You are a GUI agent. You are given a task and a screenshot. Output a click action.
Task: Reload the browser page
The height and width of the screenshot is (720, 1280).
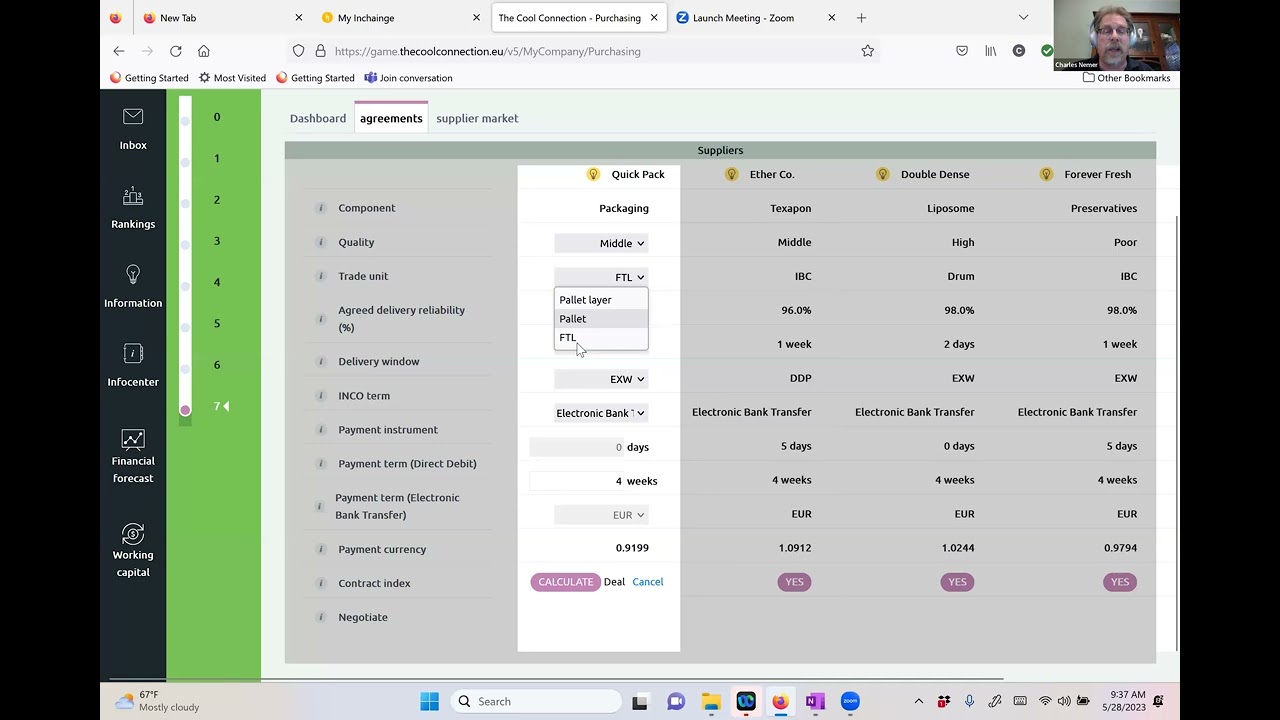(176, 51)
